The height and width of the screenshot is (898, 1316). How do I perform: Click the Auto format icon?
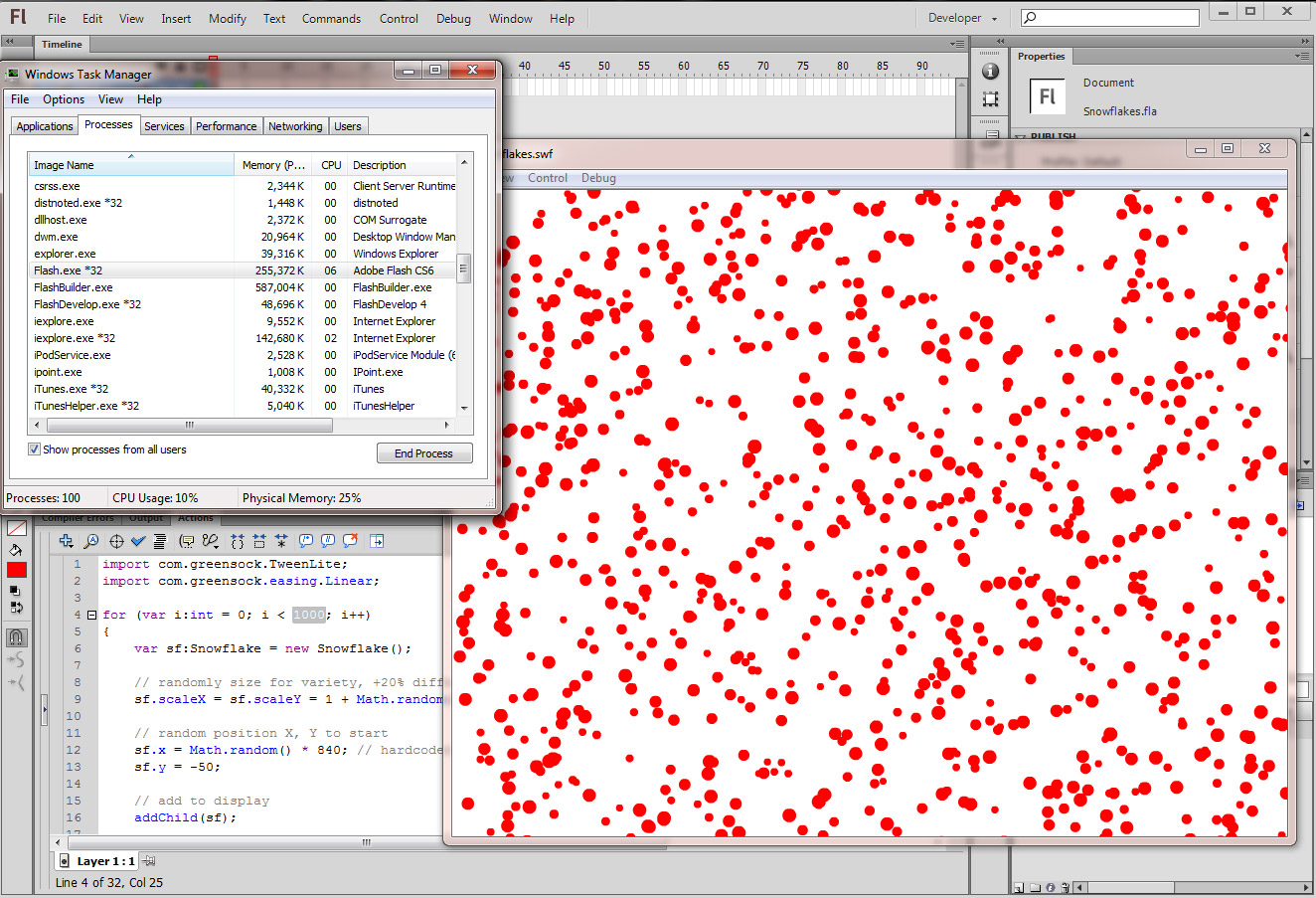coord(160,541)
